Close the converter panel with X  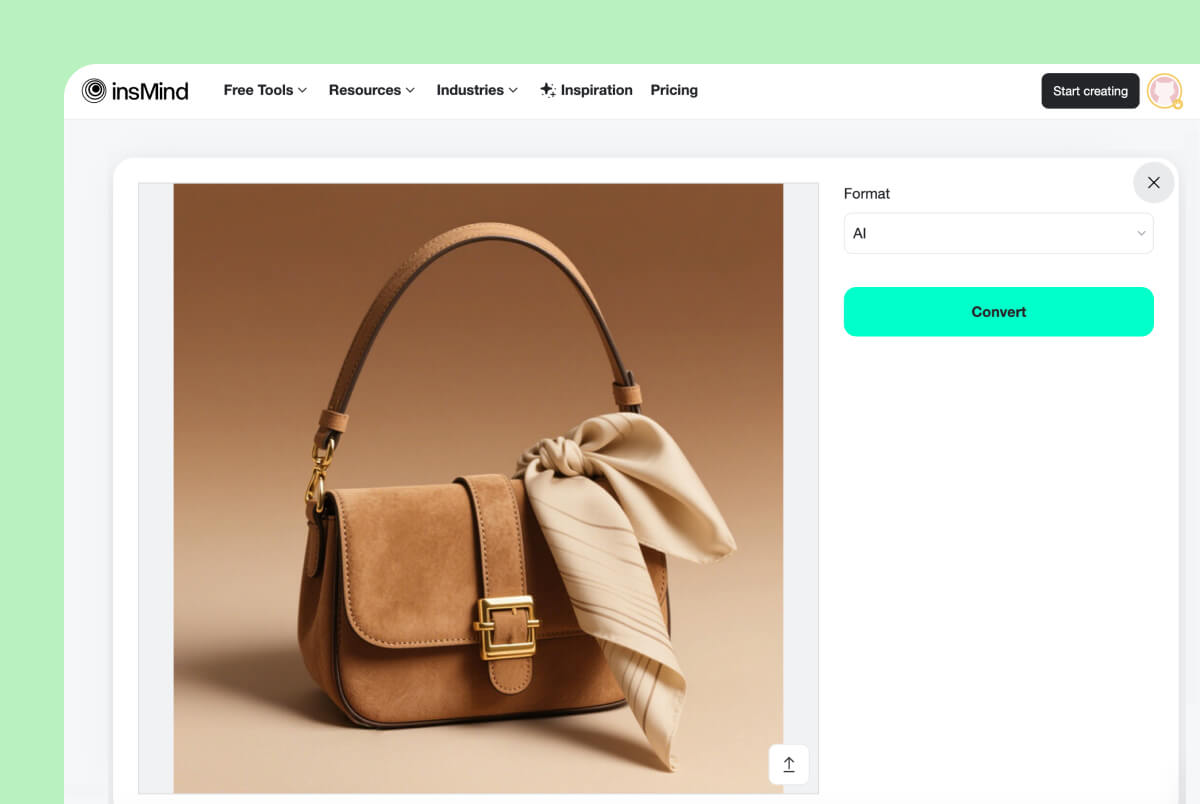(x=1154, y=183)
